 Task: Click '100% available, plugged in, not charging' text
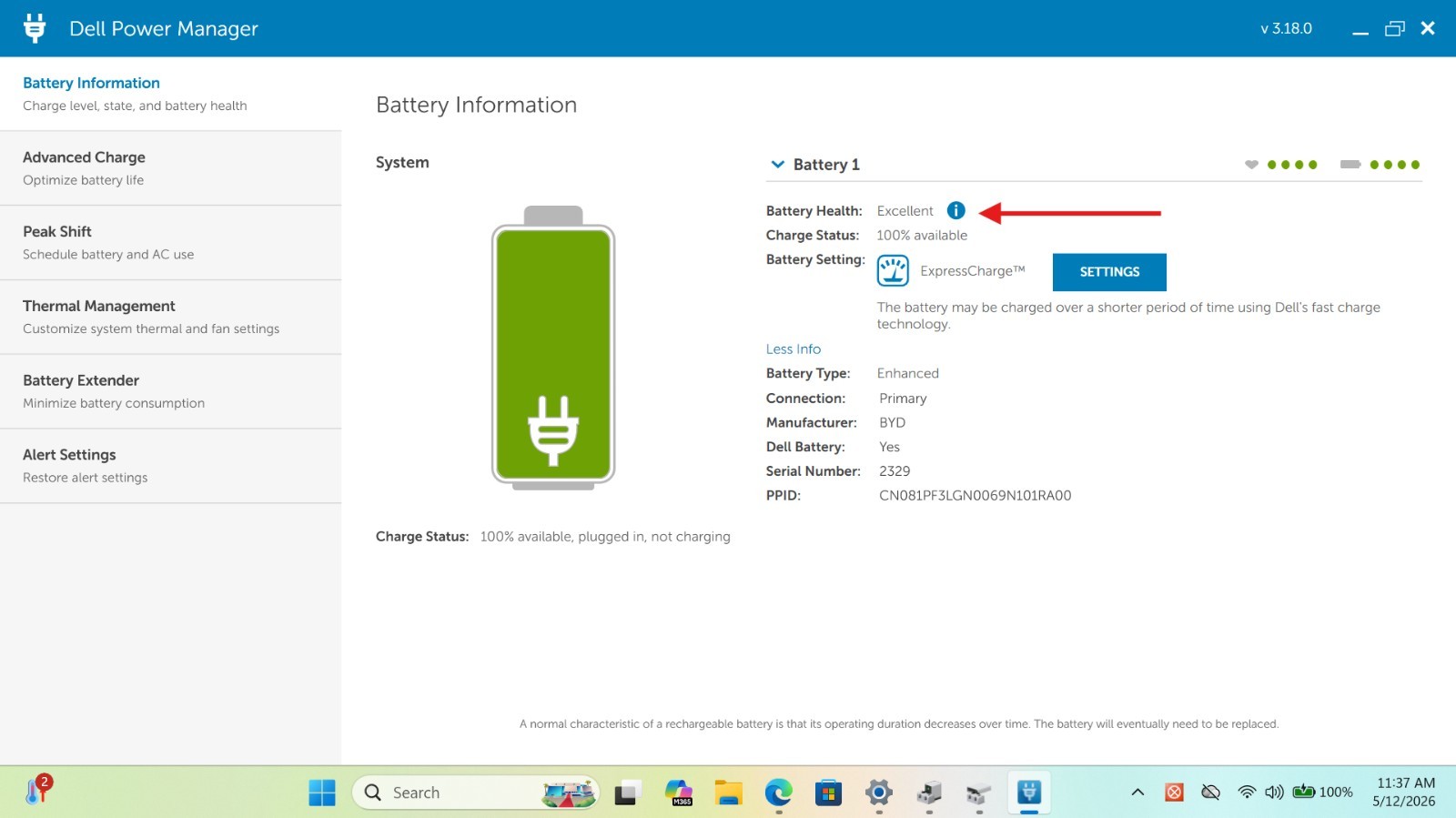(605, 537)
